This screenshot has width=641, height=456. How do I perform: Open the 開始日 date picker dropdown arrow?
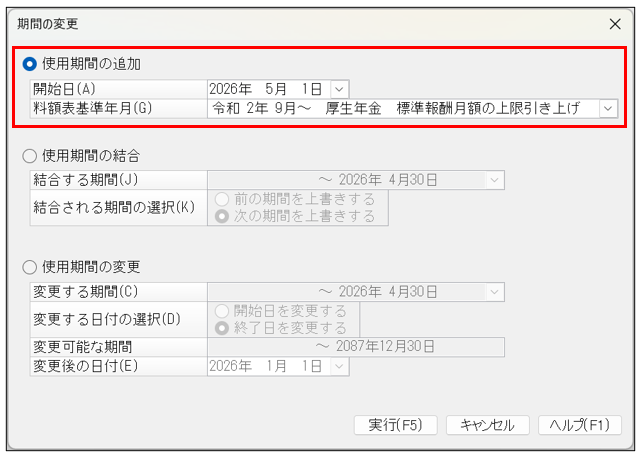339,89
